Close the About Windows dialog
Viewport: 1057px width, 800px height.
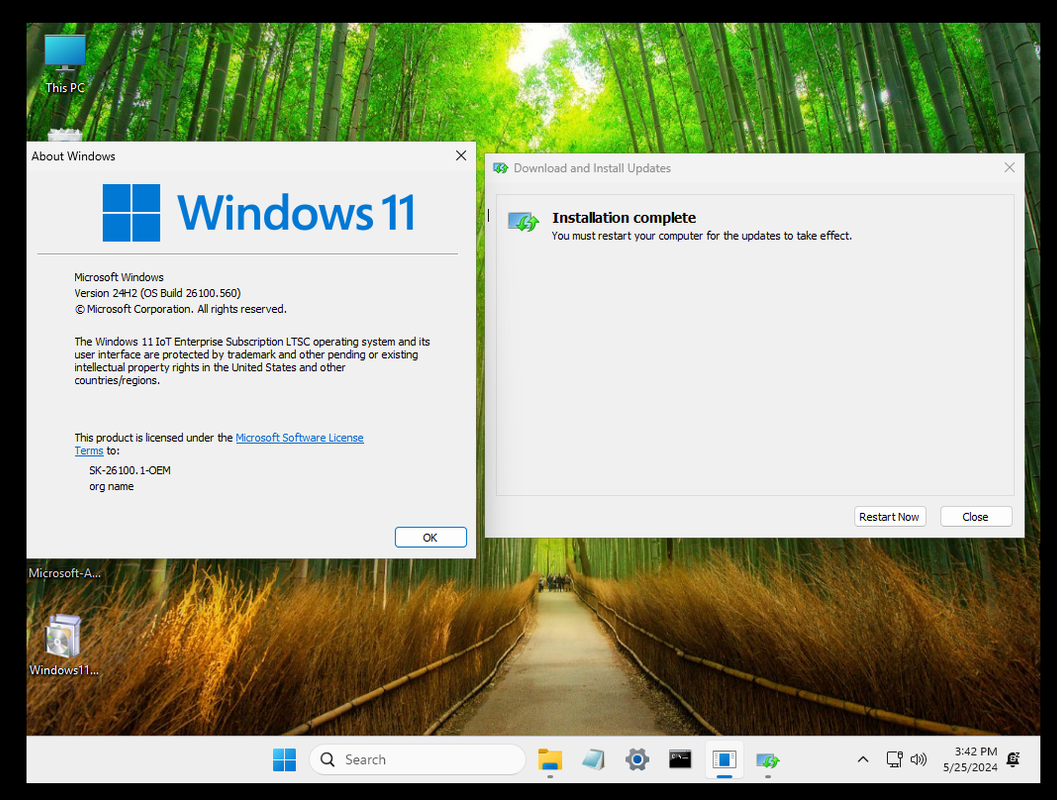point(461,156)
